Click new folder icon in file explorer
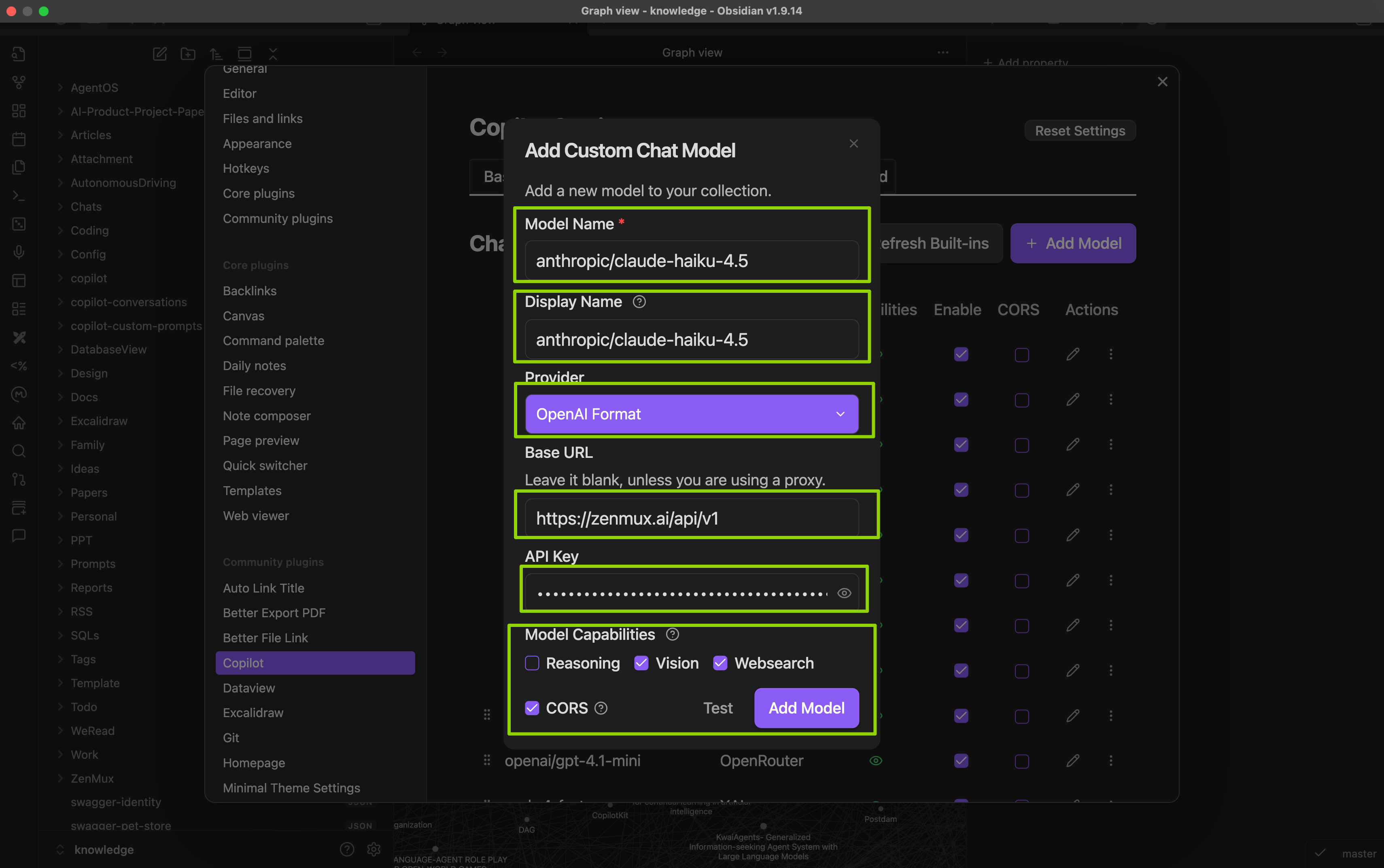1384x868 pixels. [188, 54]
